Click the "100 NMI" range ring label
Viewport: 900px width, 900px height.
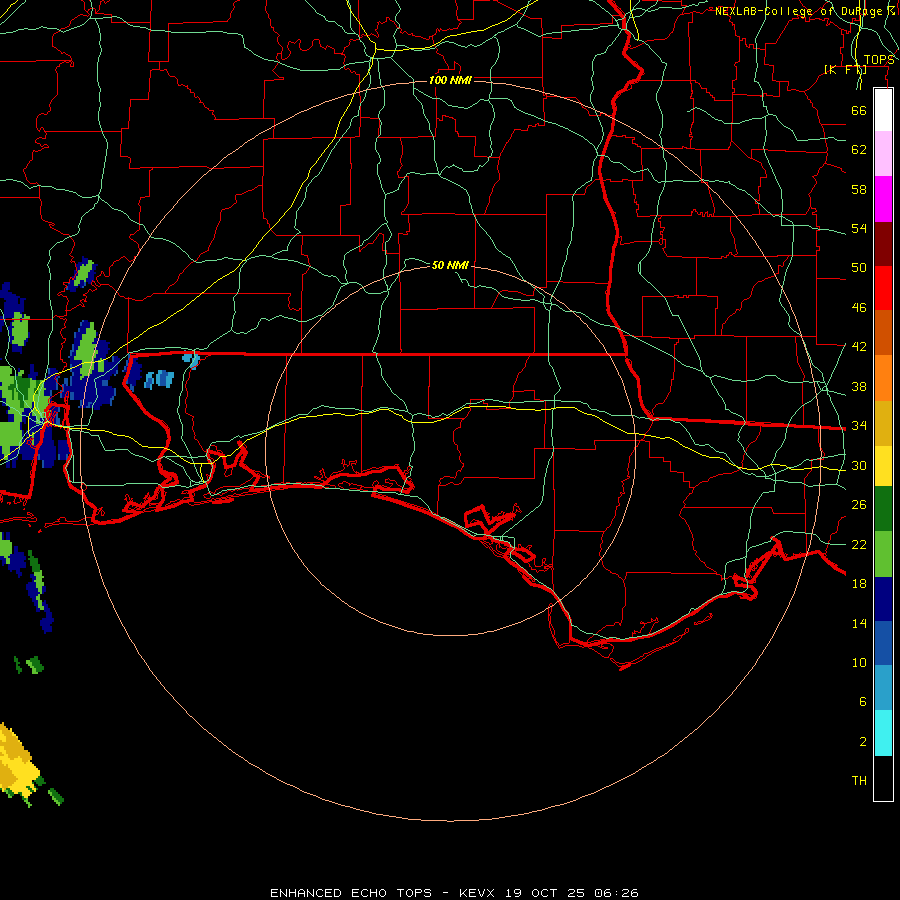pos(450,80)
